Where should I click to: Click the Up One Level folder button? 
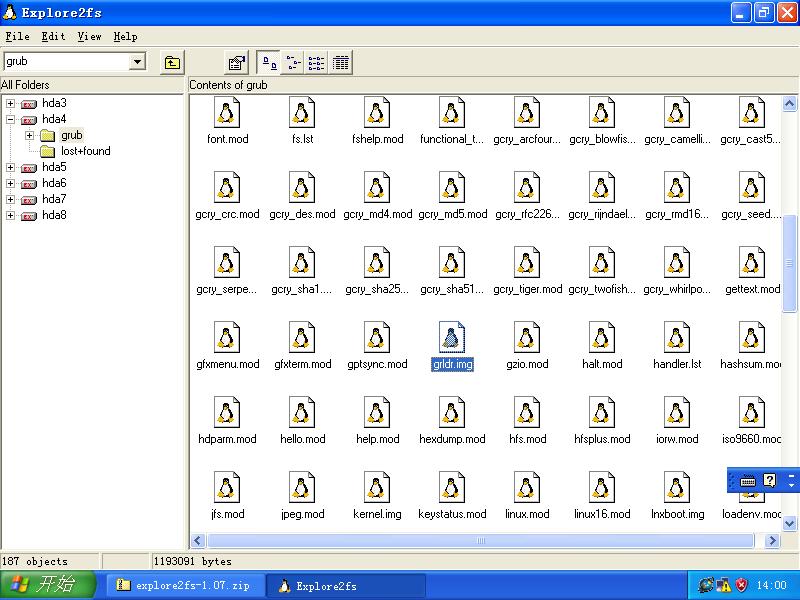(x=172, y=63)
